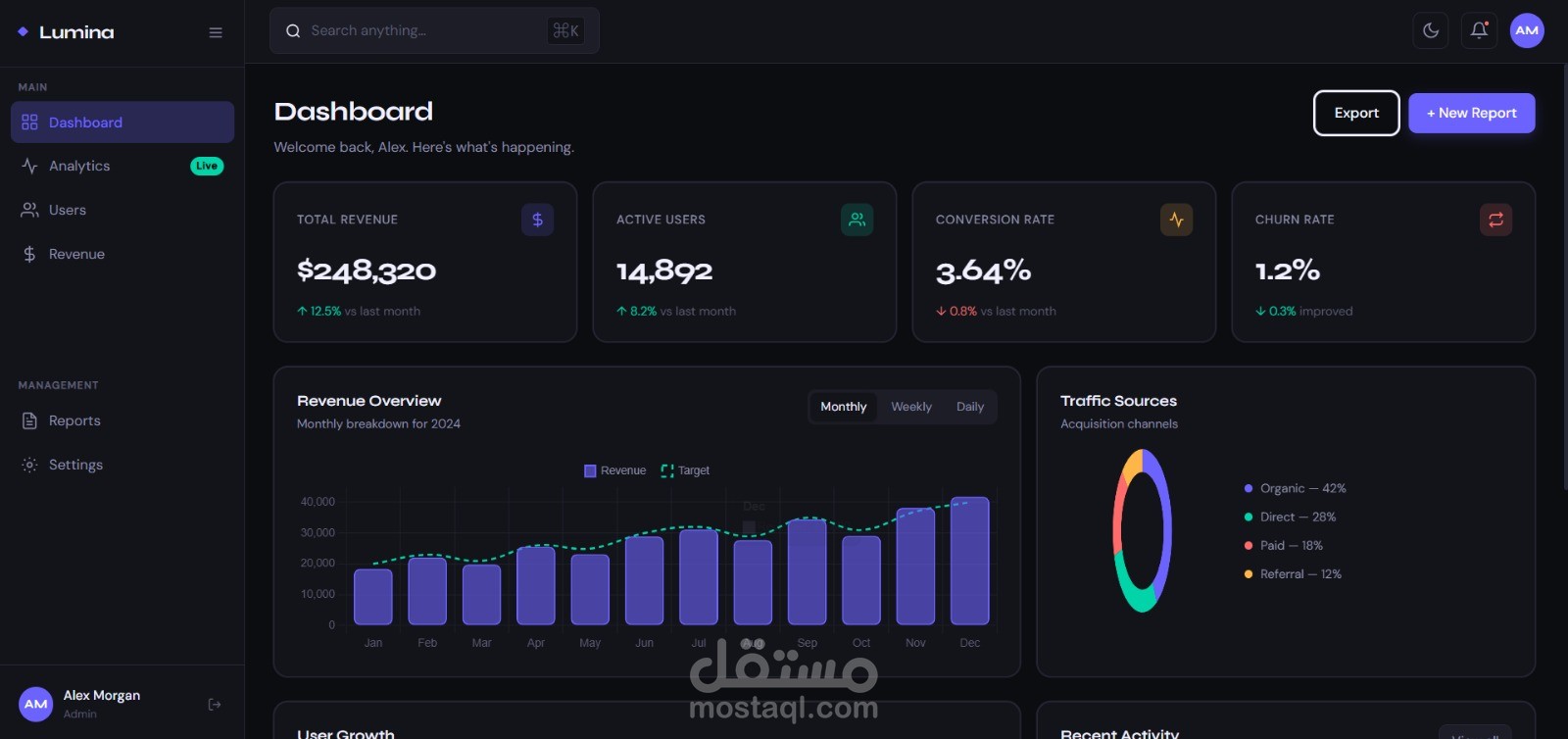Click Organic — 42% legend entry
Screen dimensions: 1568x739
1296,488
